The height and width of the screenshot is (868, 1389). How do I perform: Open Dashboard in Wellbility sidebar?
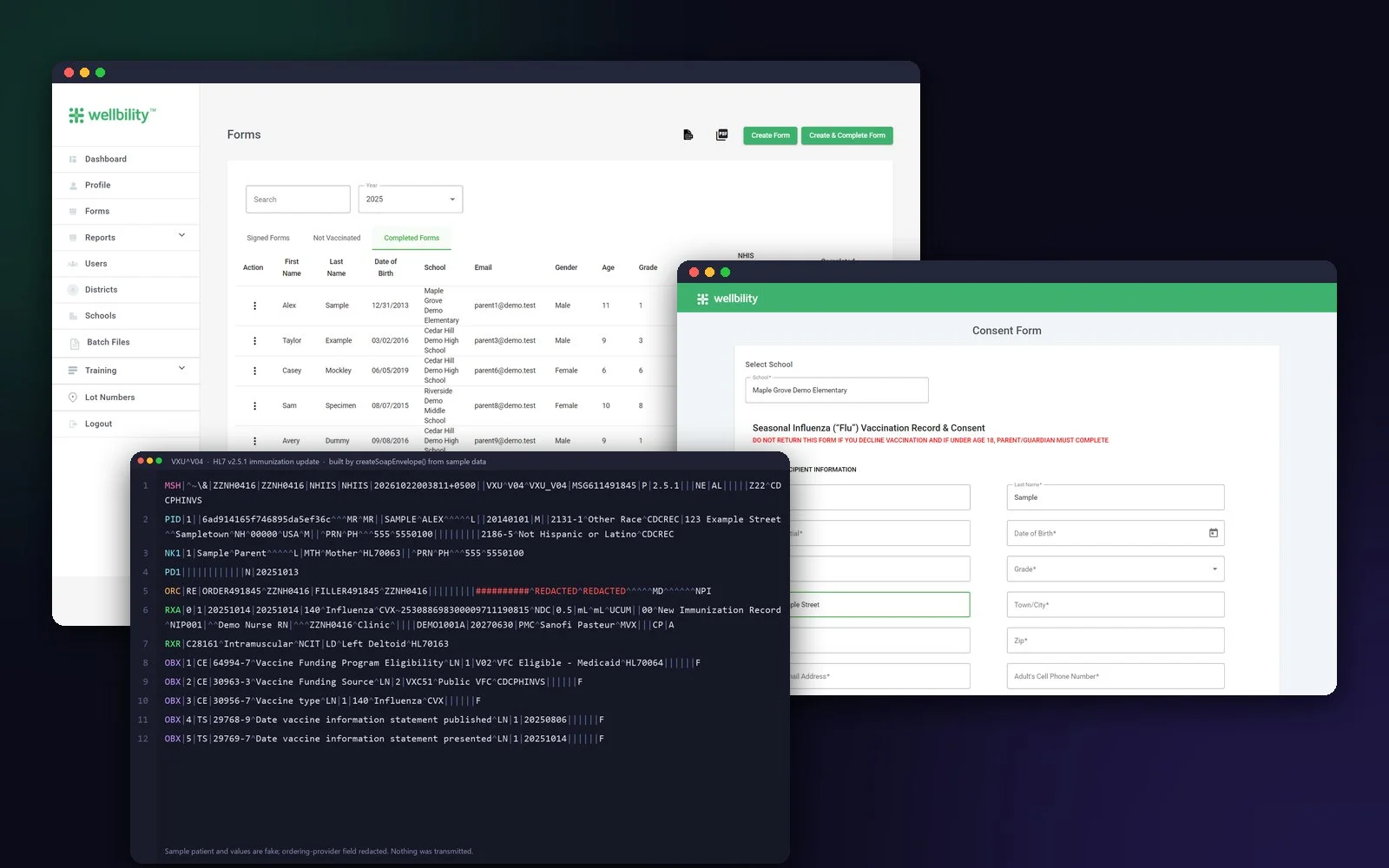tap(105, 159)
